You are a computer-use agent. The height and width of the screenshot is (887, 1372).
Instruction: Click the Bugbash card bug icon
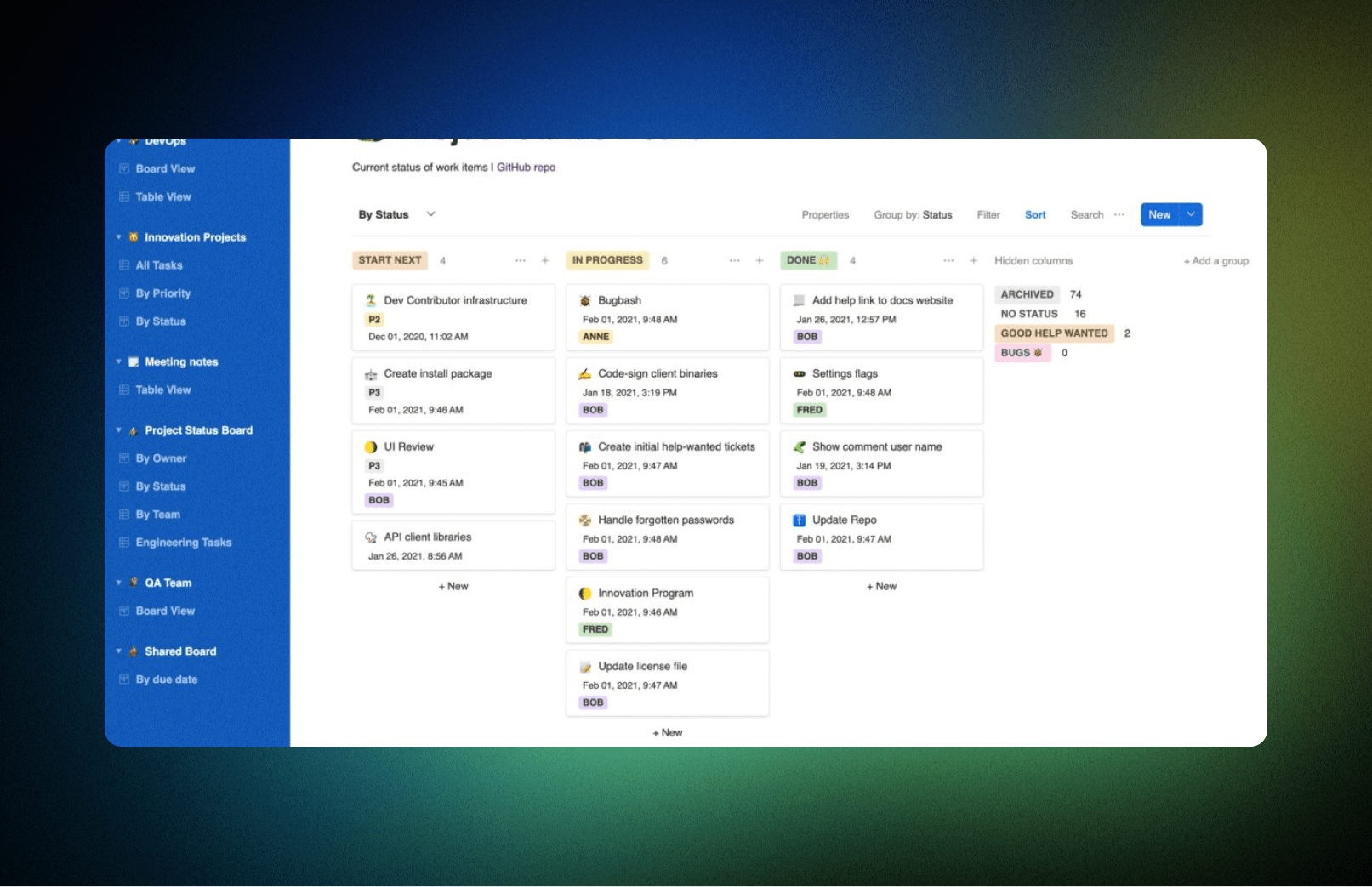coord(585,300)
